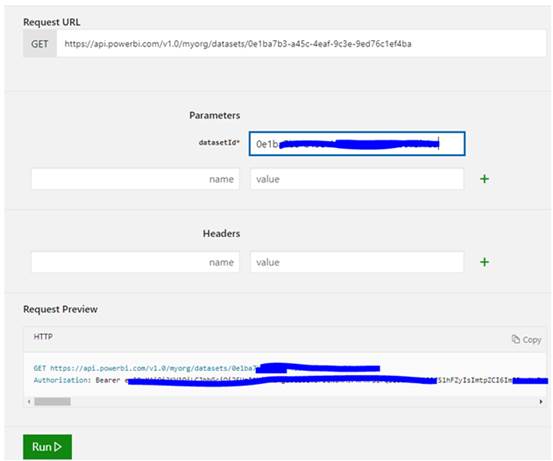
Task: Click the header name input field
Action: (x=135, y=262)
